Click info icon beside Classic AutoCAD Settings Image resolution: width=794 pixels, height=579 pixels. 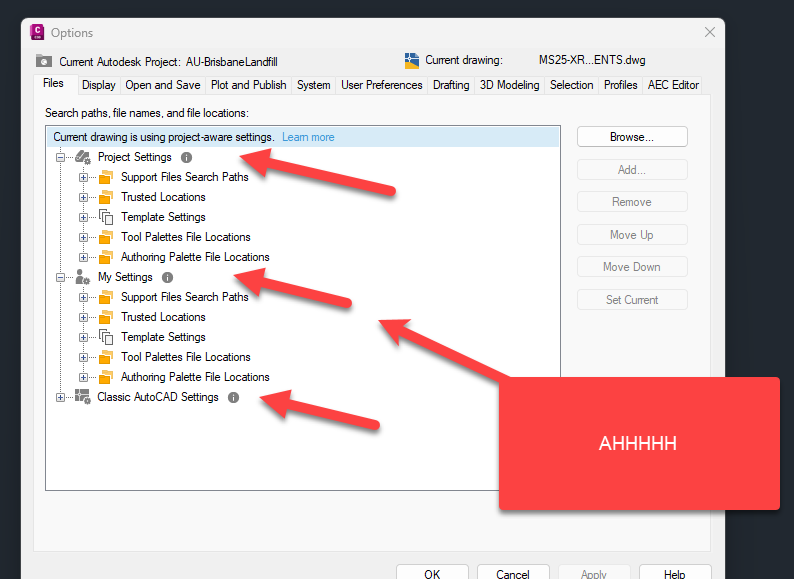click(x=233, y=398)
